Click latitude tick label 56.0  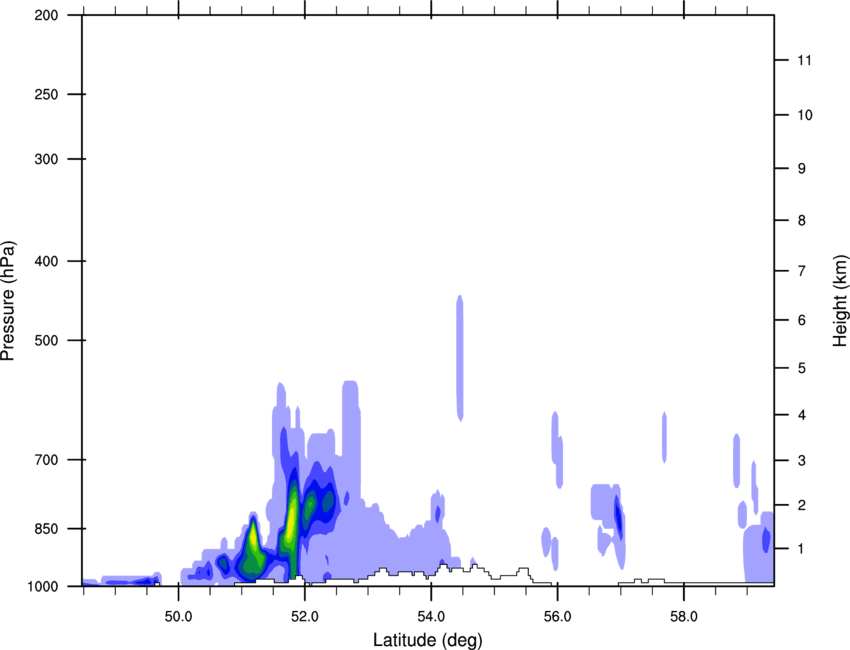[557, 617]
